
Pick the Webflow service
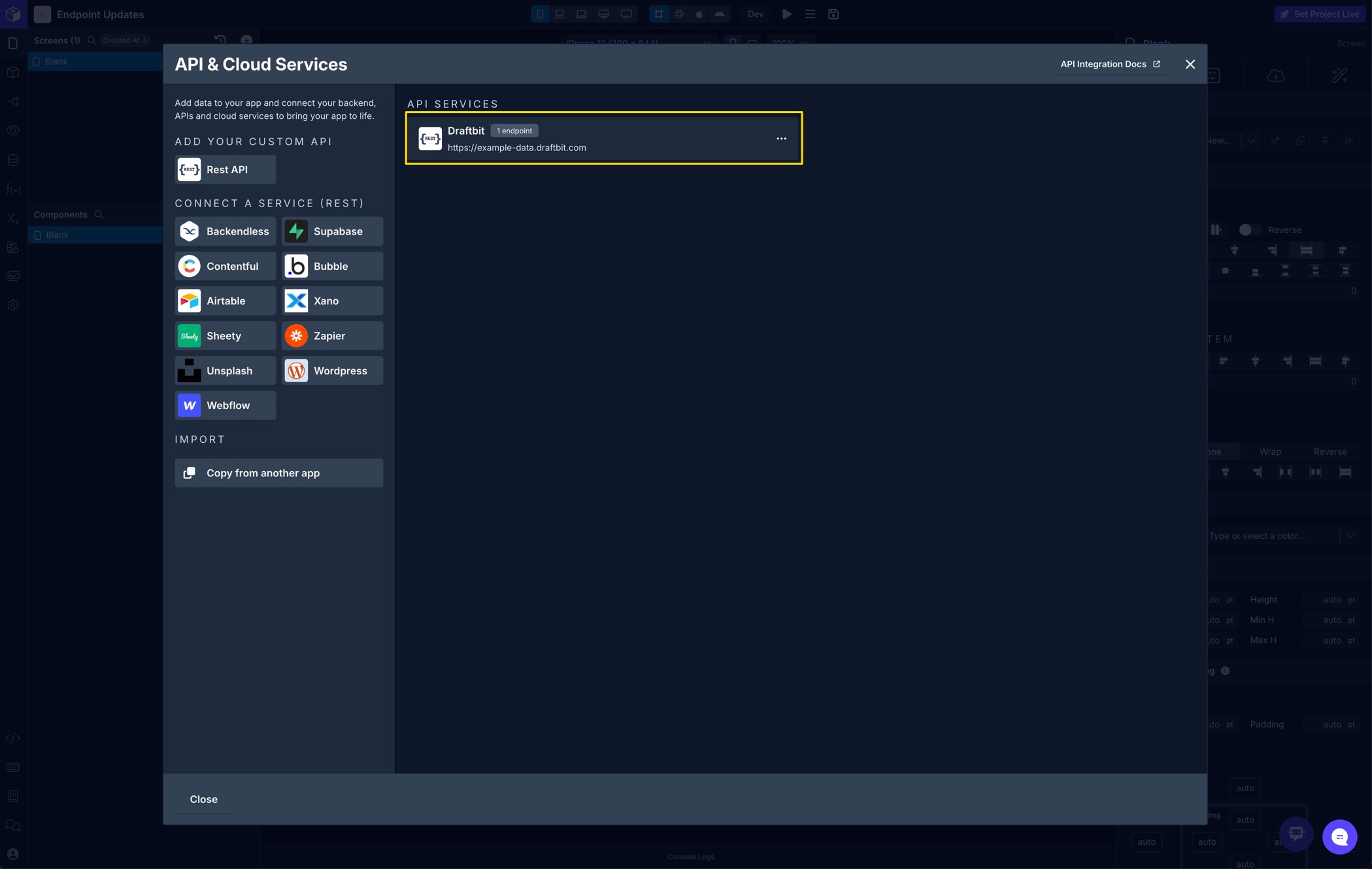(x=225, y=406)
